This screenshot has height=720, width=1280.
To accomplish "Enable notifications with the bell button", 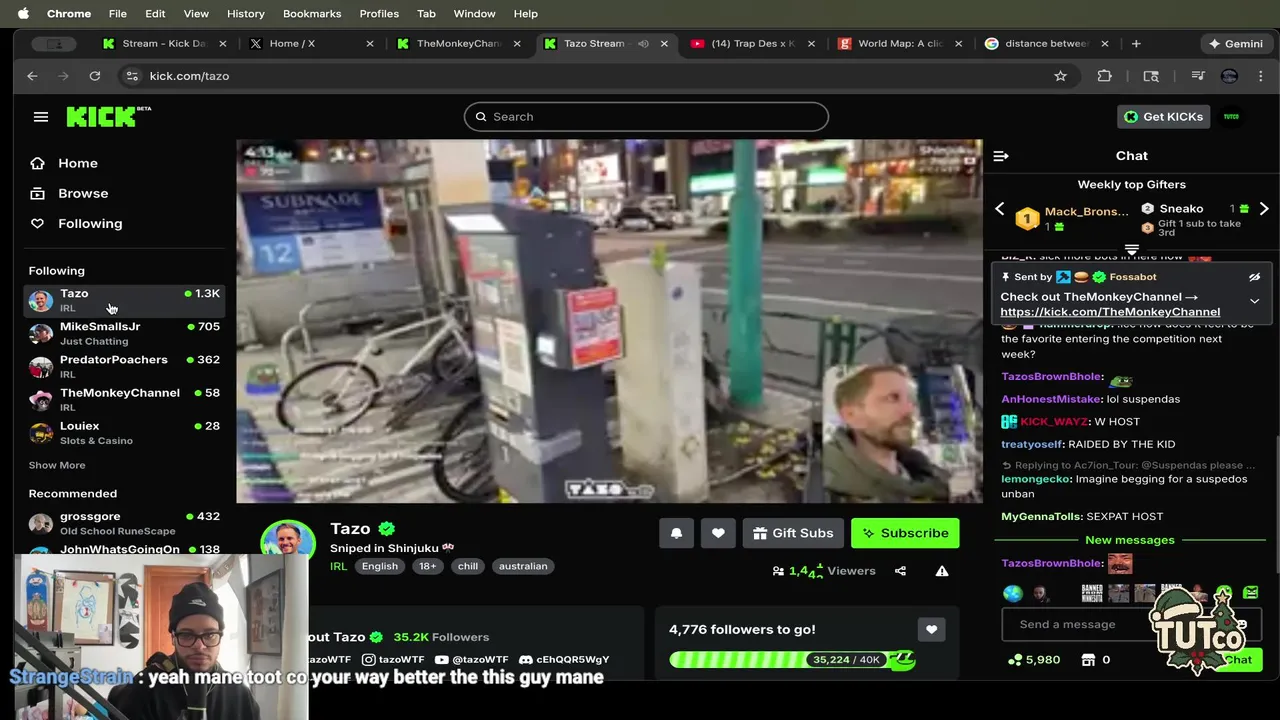I will tap(676, 533).
